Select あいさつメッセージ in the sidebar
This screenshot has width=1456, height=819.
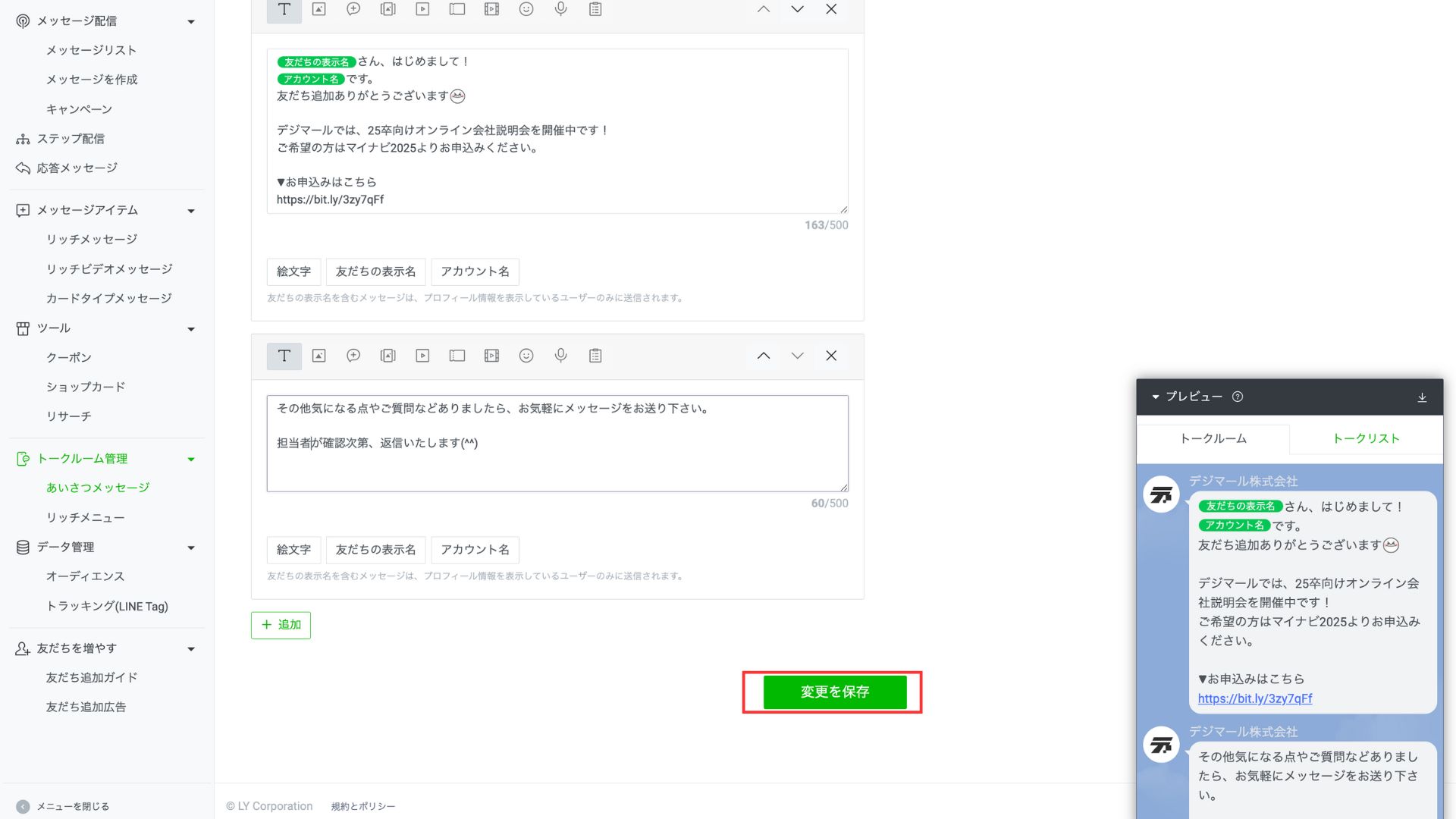coord(98,488)
